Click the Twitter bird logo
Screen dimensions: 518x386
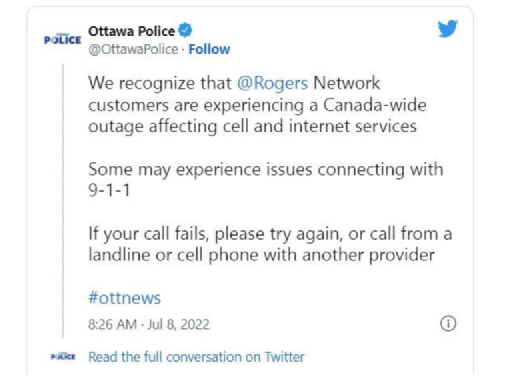(x=447, y=29)
